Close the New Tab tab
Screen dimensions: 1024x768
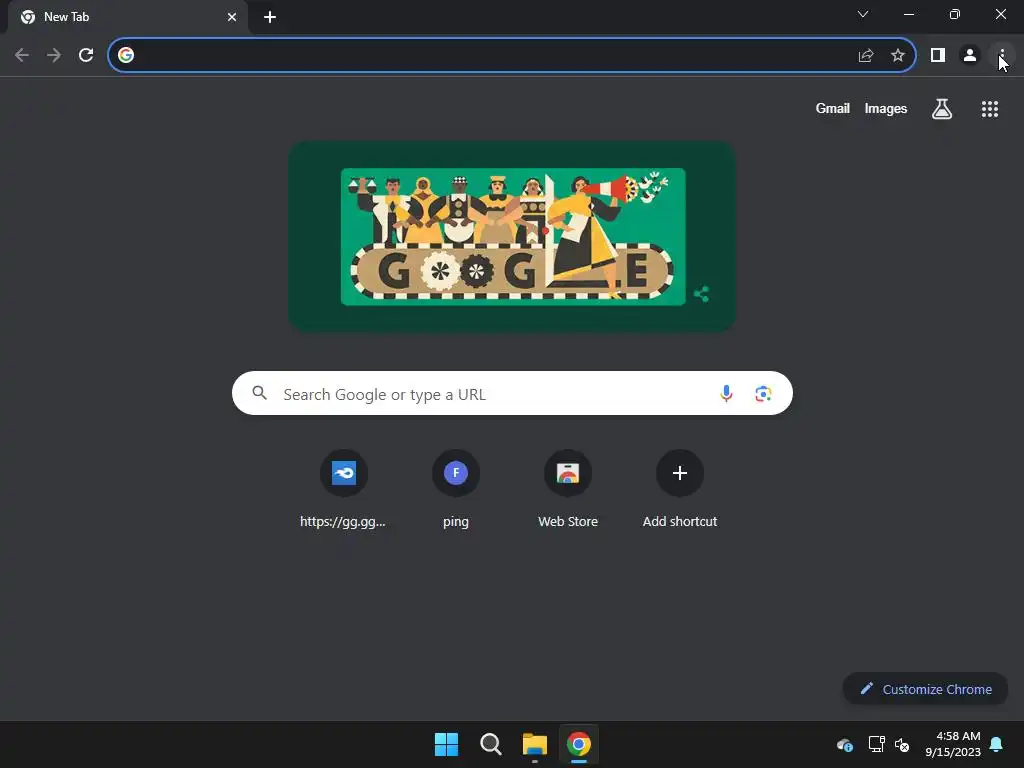tap(232, 17)
